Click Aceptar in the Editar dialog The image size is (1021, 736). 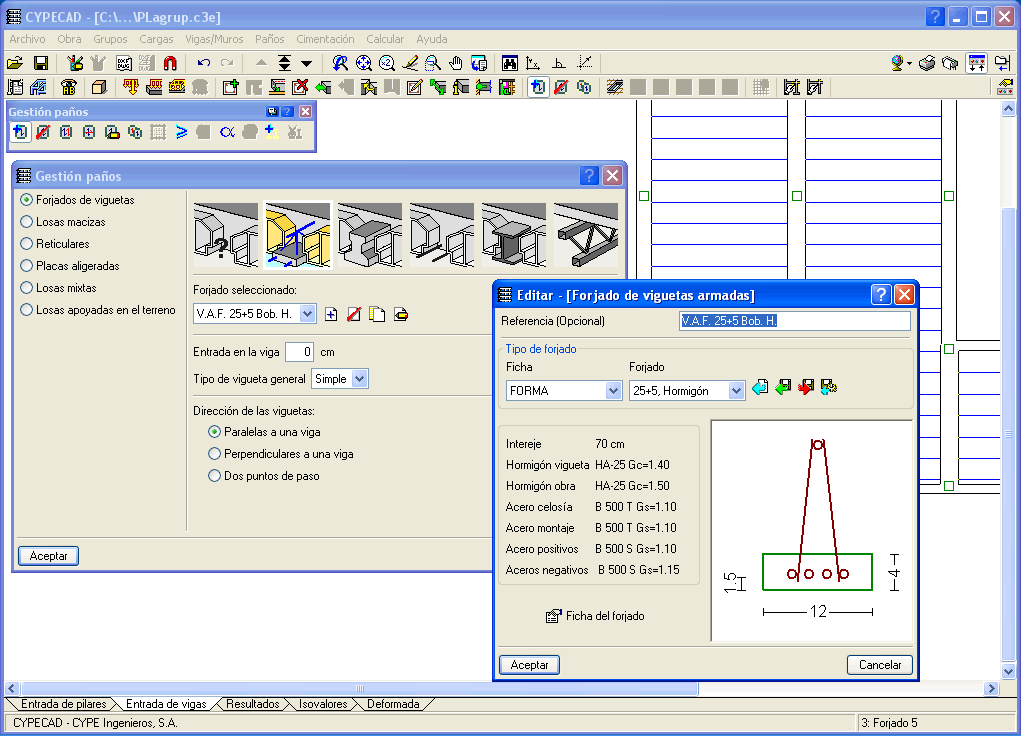tap(529, 665)
